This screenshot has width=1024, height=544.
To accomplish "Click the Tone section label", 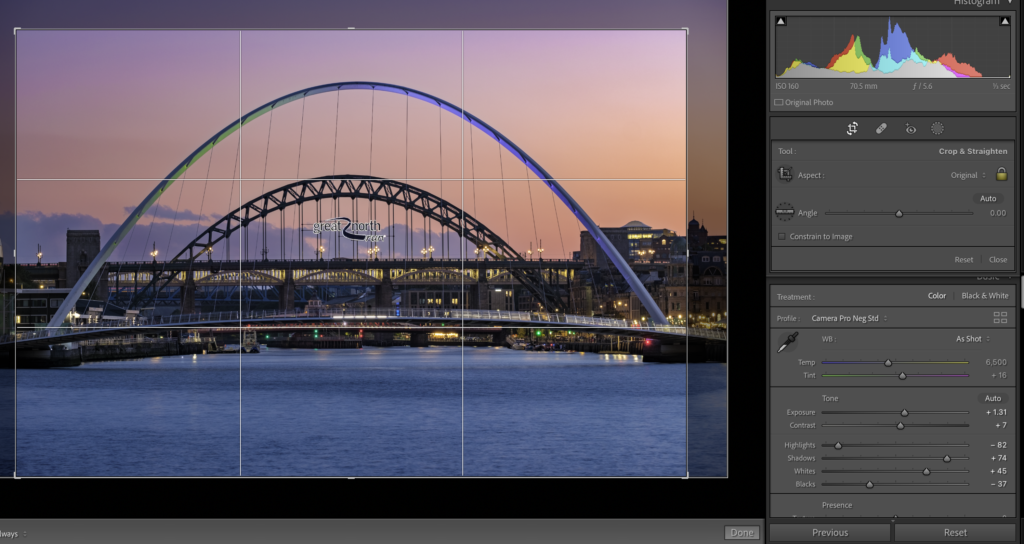I will pos(829,398).
